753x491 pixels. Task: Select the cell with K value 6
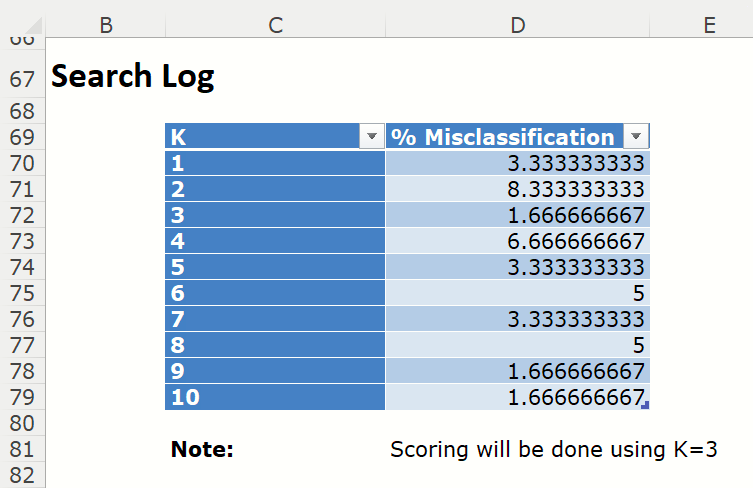point(274,293)
